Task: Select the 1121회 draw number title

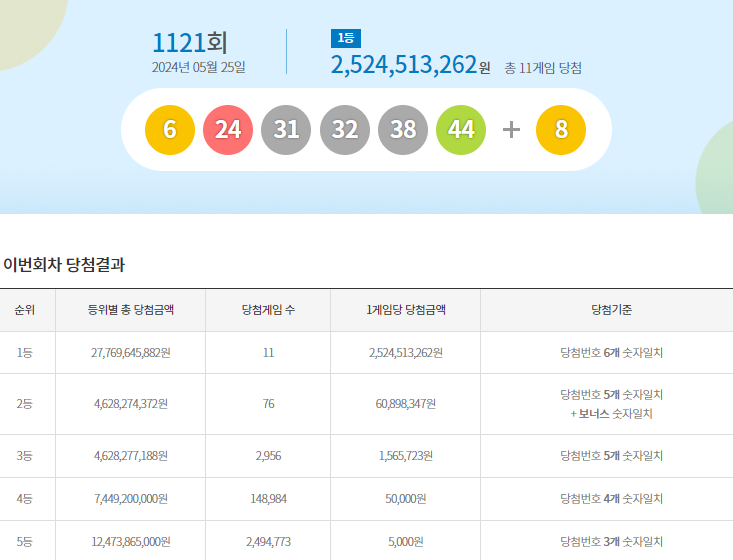Action: [x=190, y=43]
